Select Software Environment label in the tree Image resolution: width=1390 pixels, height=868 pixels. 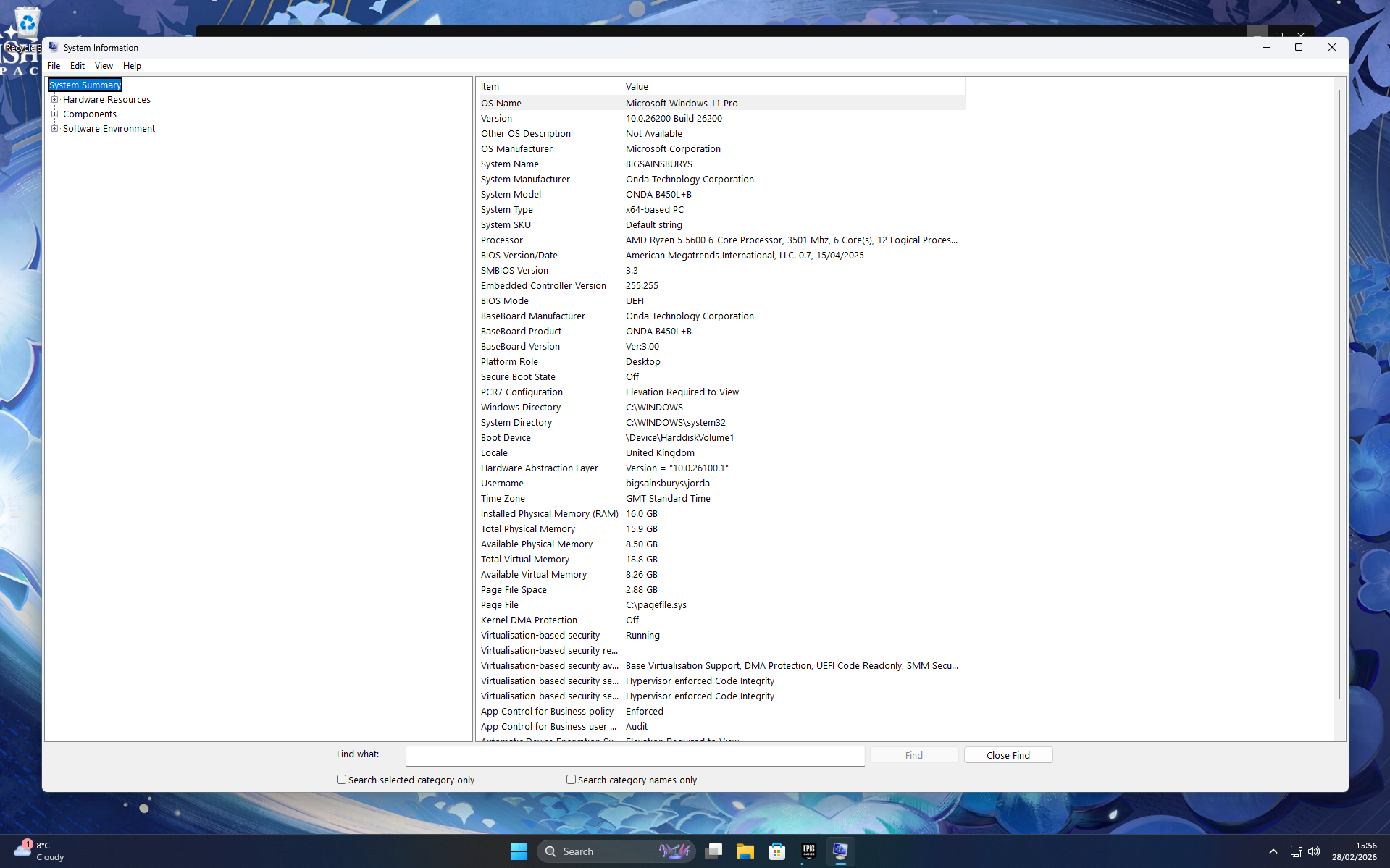point(109,129)
